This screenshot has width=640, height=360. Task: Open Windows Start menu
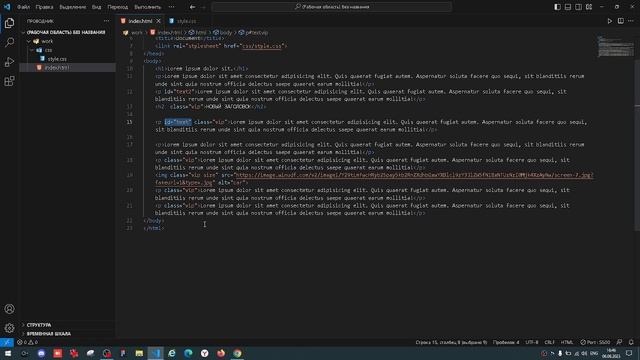click(x=8, y=353)
